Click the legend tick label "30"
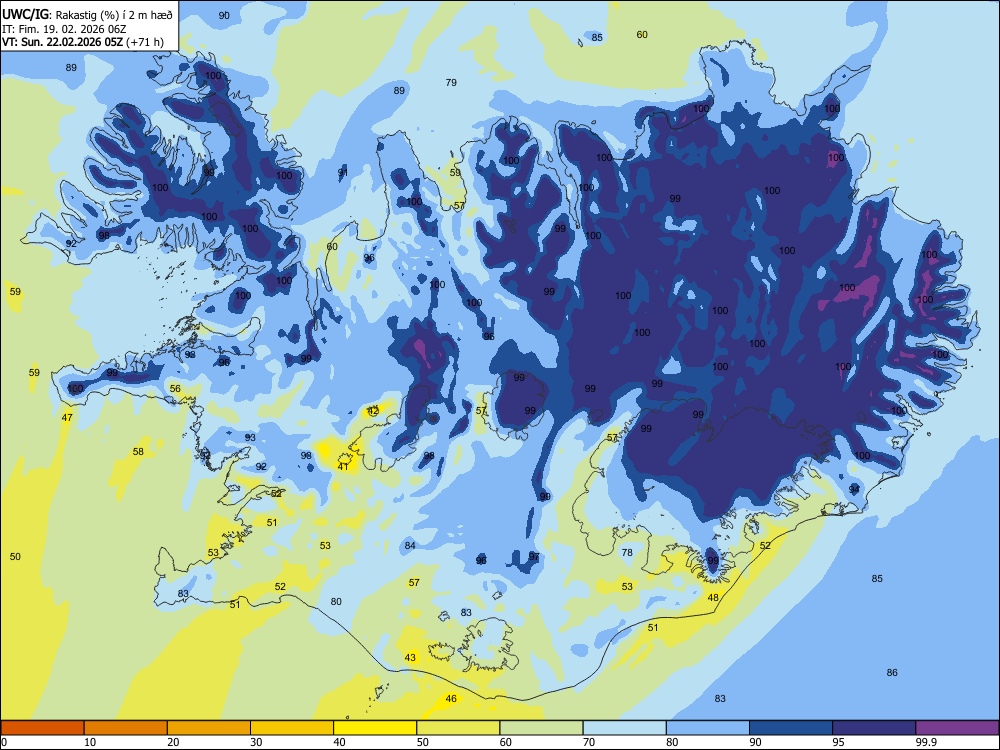Viewport: 1000px width, 750px height. coord(256,742)
